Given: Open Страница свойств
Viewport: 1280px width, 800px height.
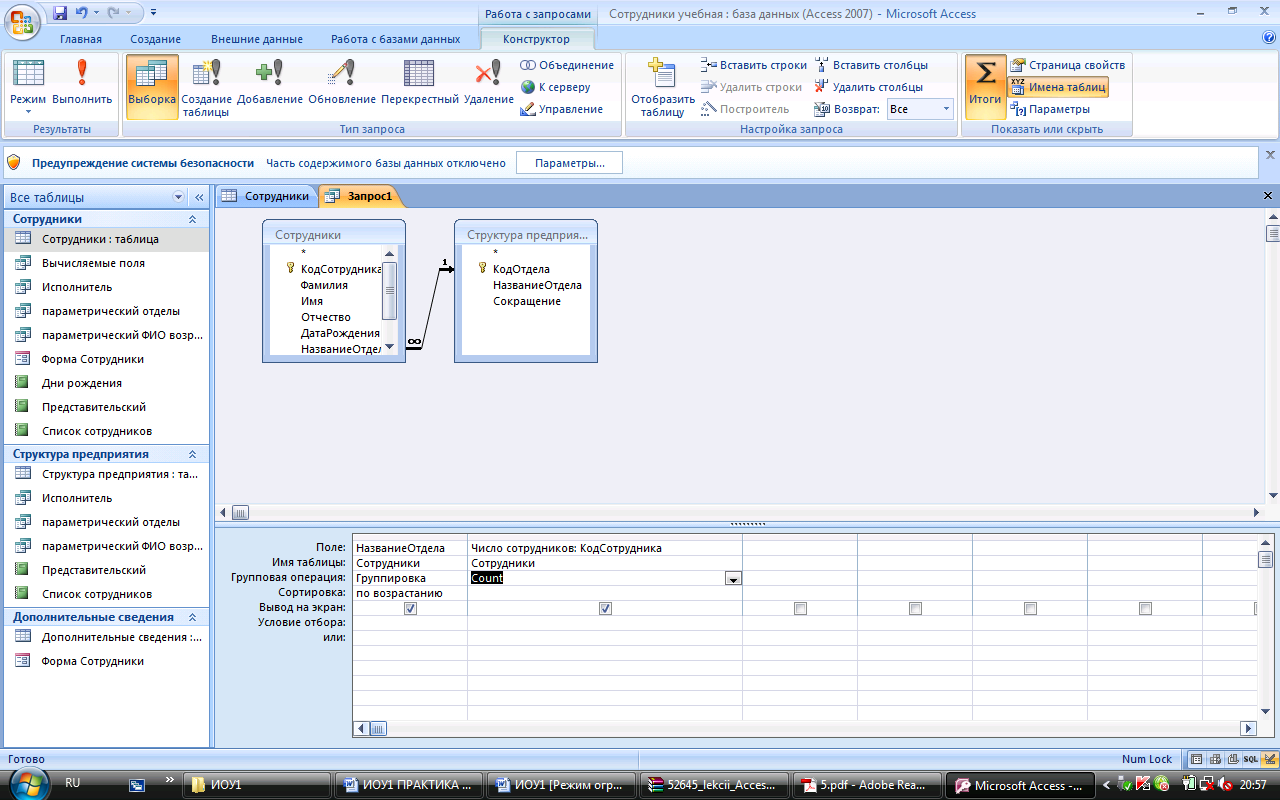Looking at the screenshot, I should pyautogui.click(x=1068, y=65).
